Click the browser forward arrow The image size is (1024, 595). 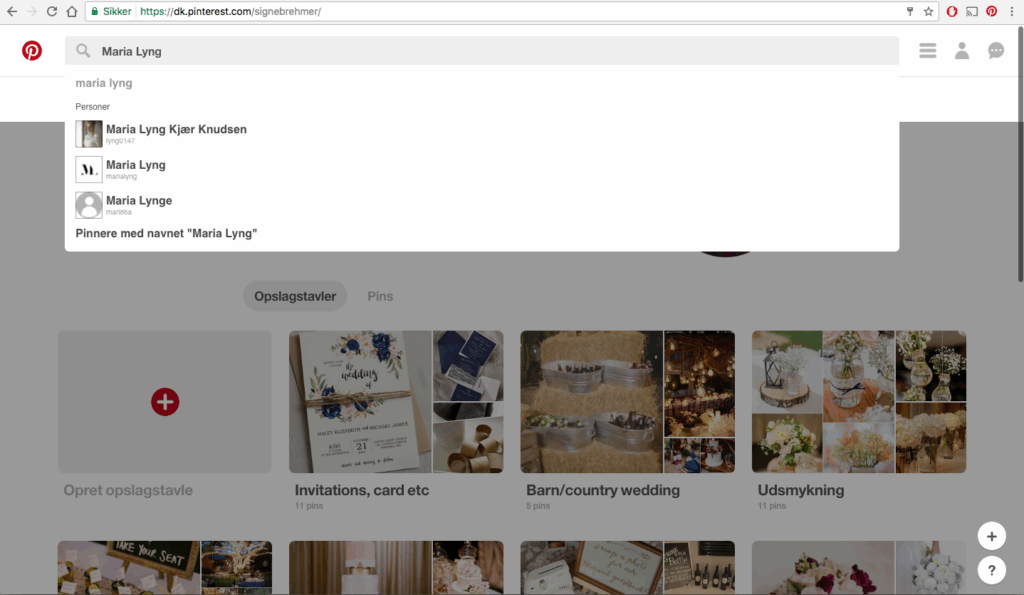point(31,11)
